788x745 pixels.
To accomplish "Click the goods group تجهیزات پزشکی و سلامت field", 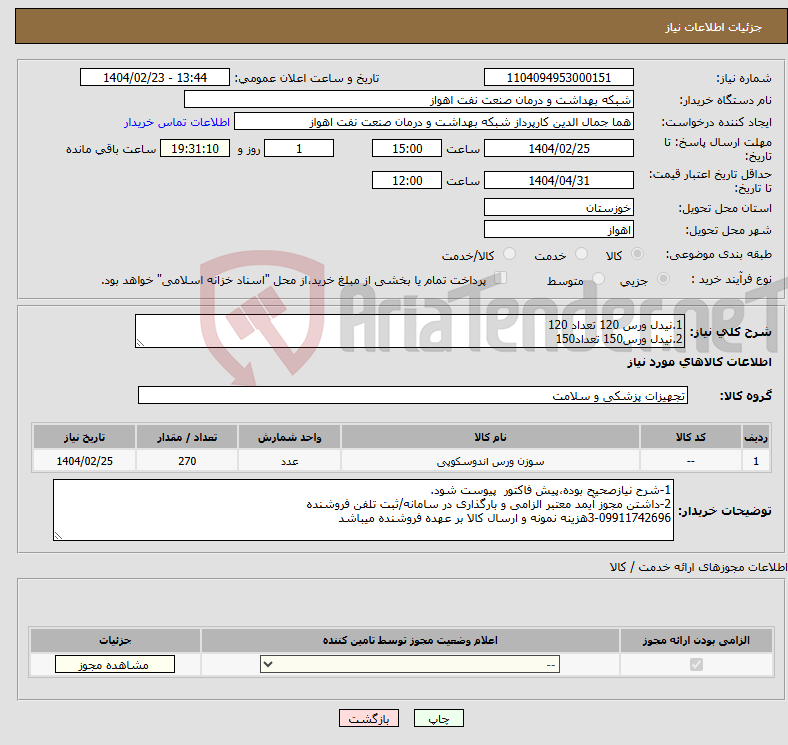I will coord(413,396).
